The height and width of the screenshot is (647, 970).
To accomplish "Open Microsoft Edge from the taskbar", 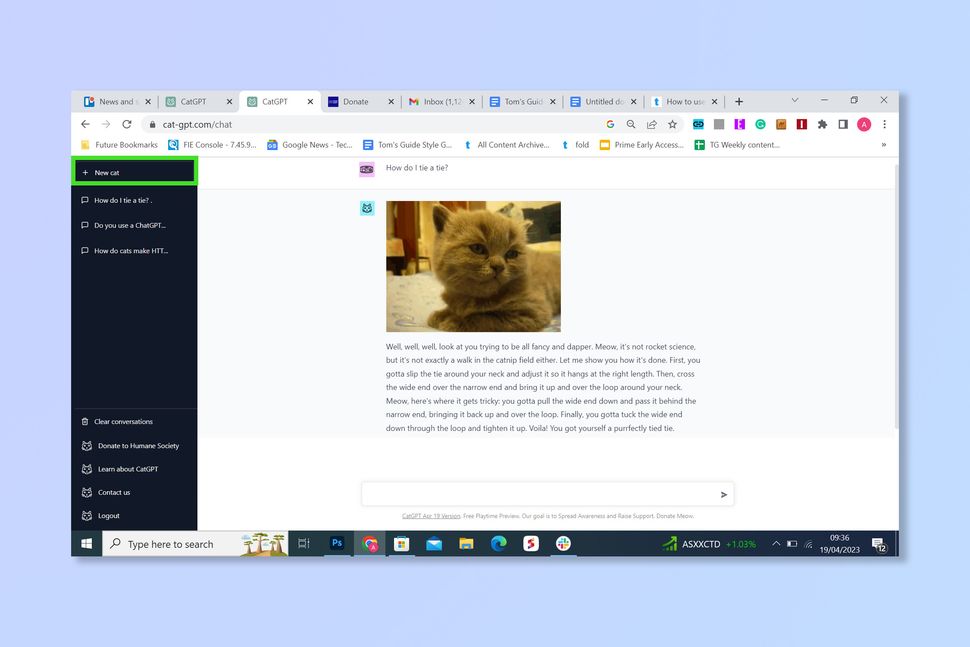I will [x=498, y=543].
